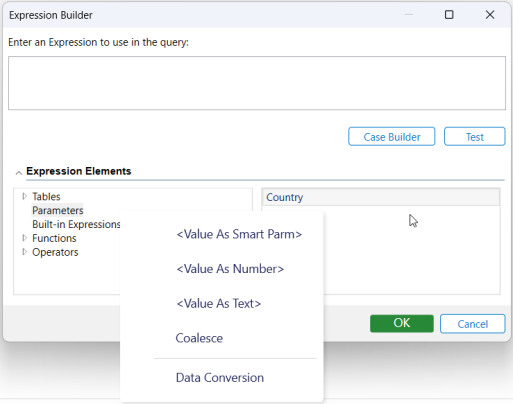Screen dimensions: 513x404
Task: Pick Coalesce from the context menu
Action: tap(199, 338)
